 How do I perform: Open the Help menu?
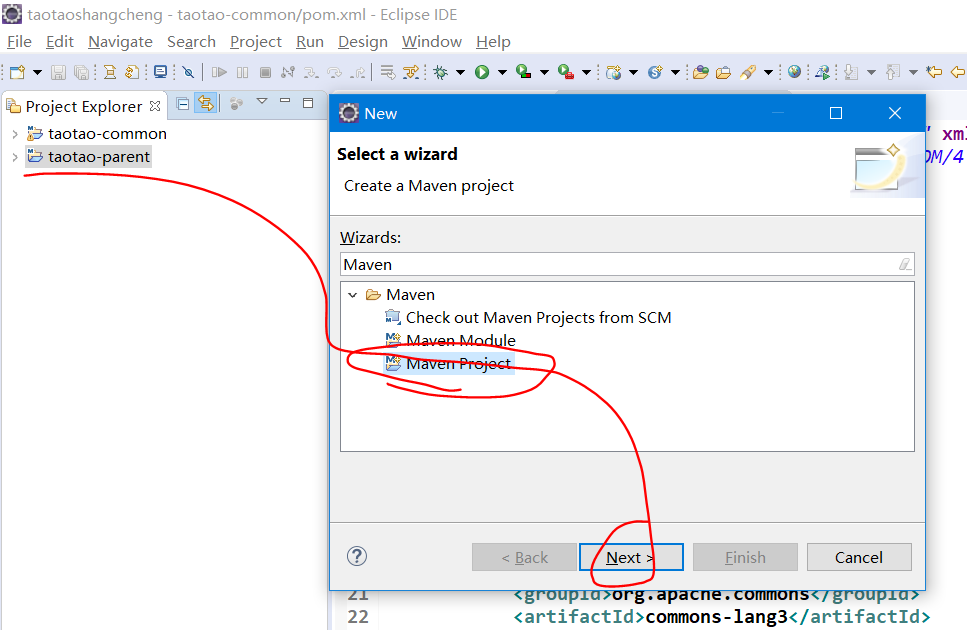point(493,42)
